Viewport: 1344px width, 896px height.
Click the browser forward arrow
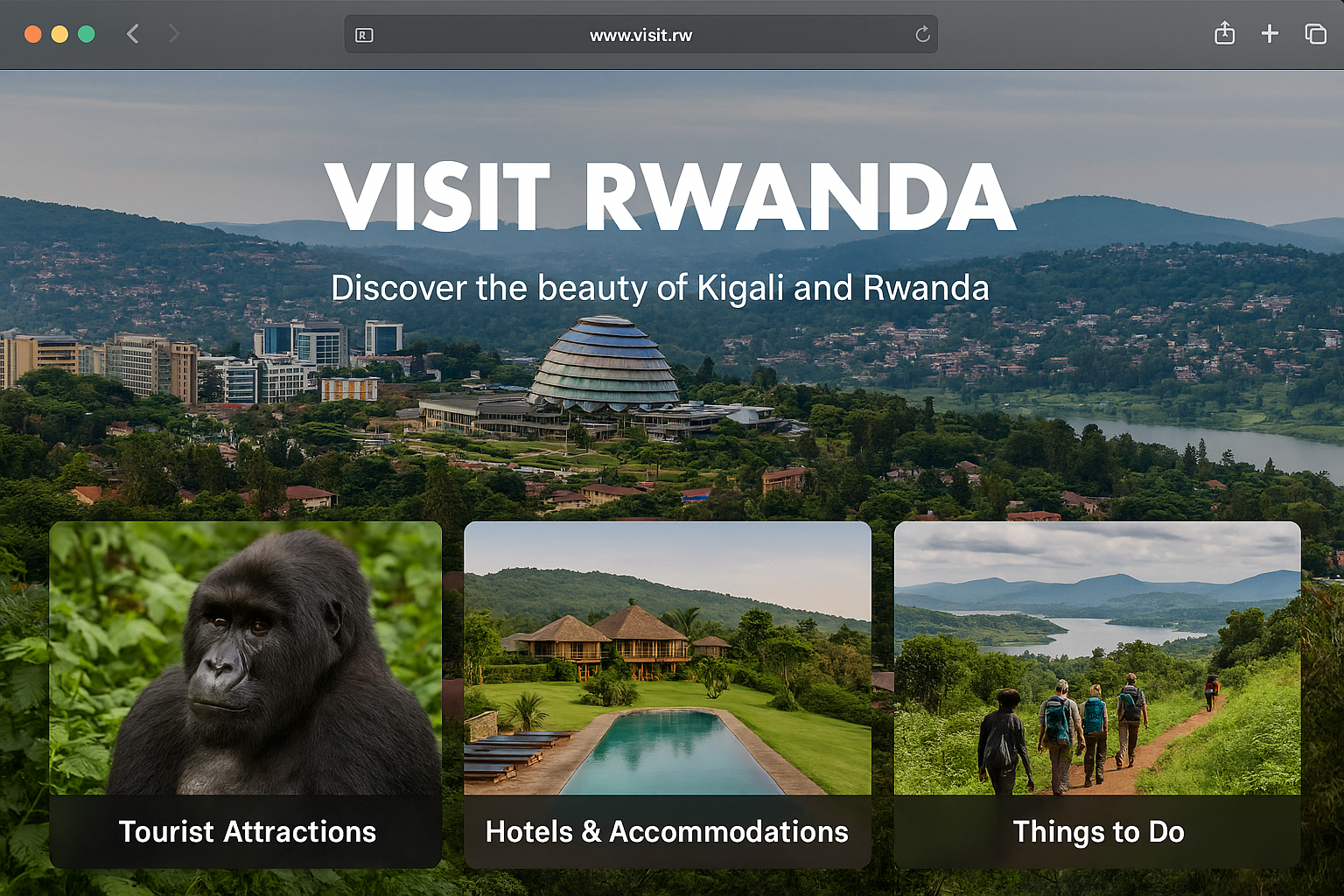coord(173,34)
